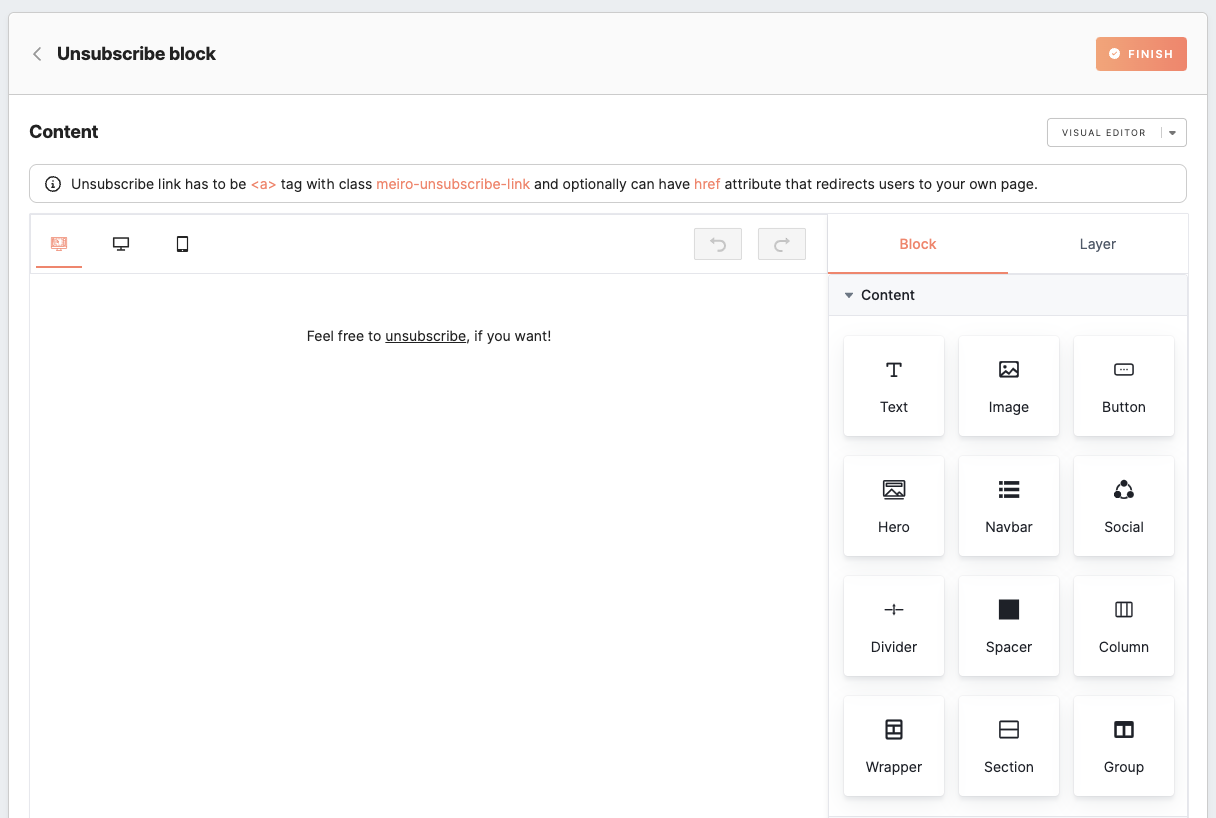Select the Group block
Image resolution: width=1216 pixels, height=818 pixels.
[x=1124, y=746]
